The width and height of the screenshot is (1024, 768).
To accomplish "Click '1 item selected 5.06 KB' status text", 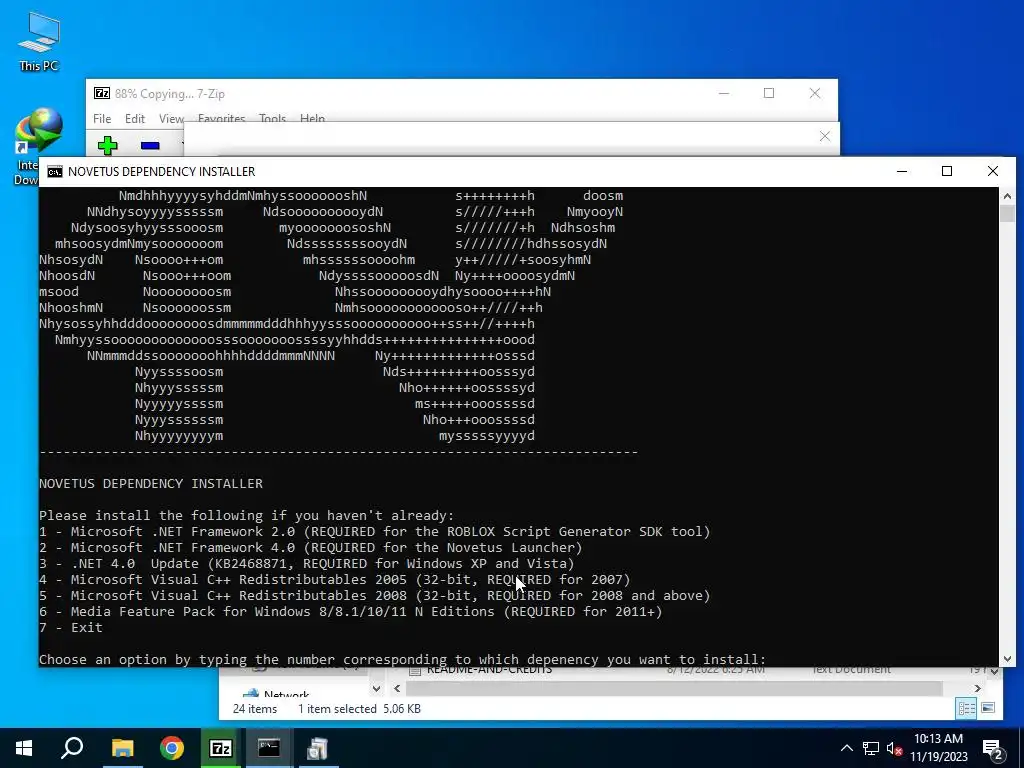I will coord(359,709).
